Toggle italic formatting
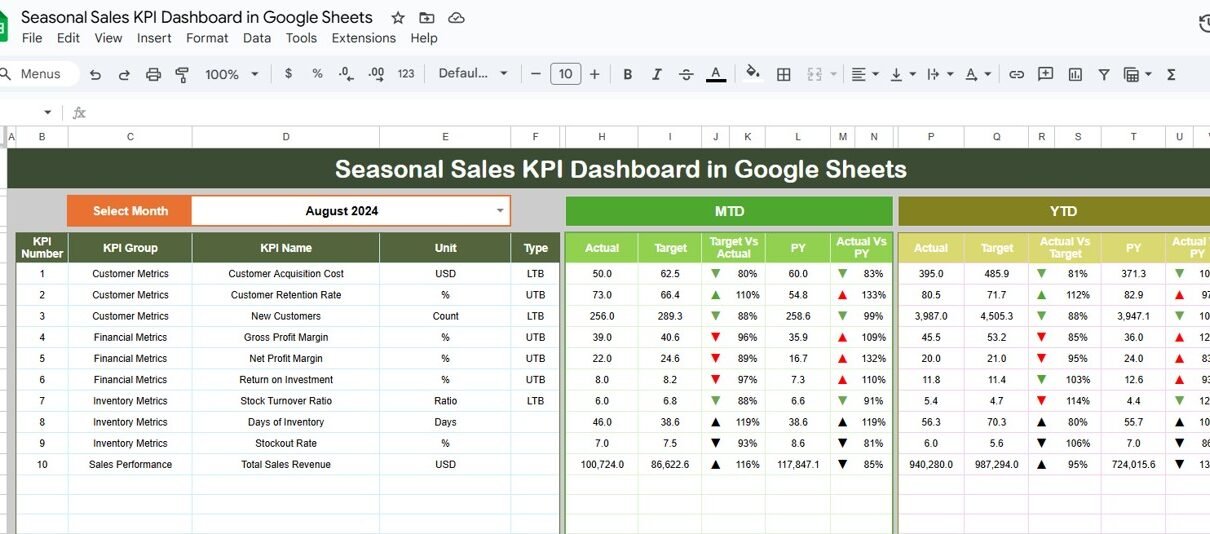 click(x=657, y=74)
